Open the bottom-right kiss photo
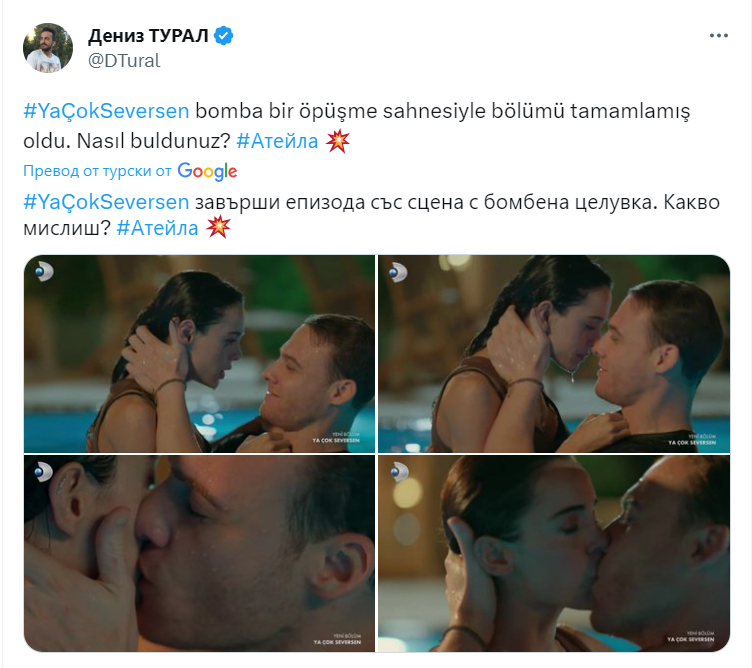Image resolution: width=752 pixels, height=668 pixels. coord(554,553)
